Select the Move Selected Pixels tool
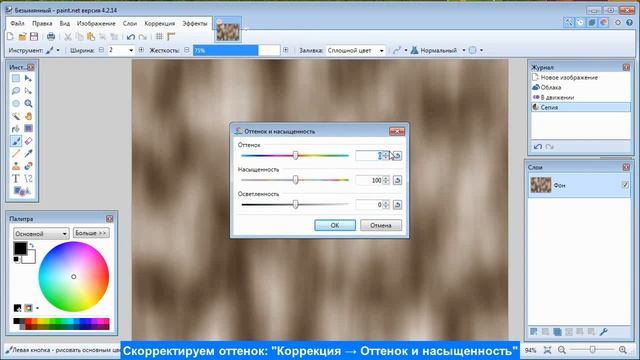This screenshot has width=640, height=360. coord(28,78)
